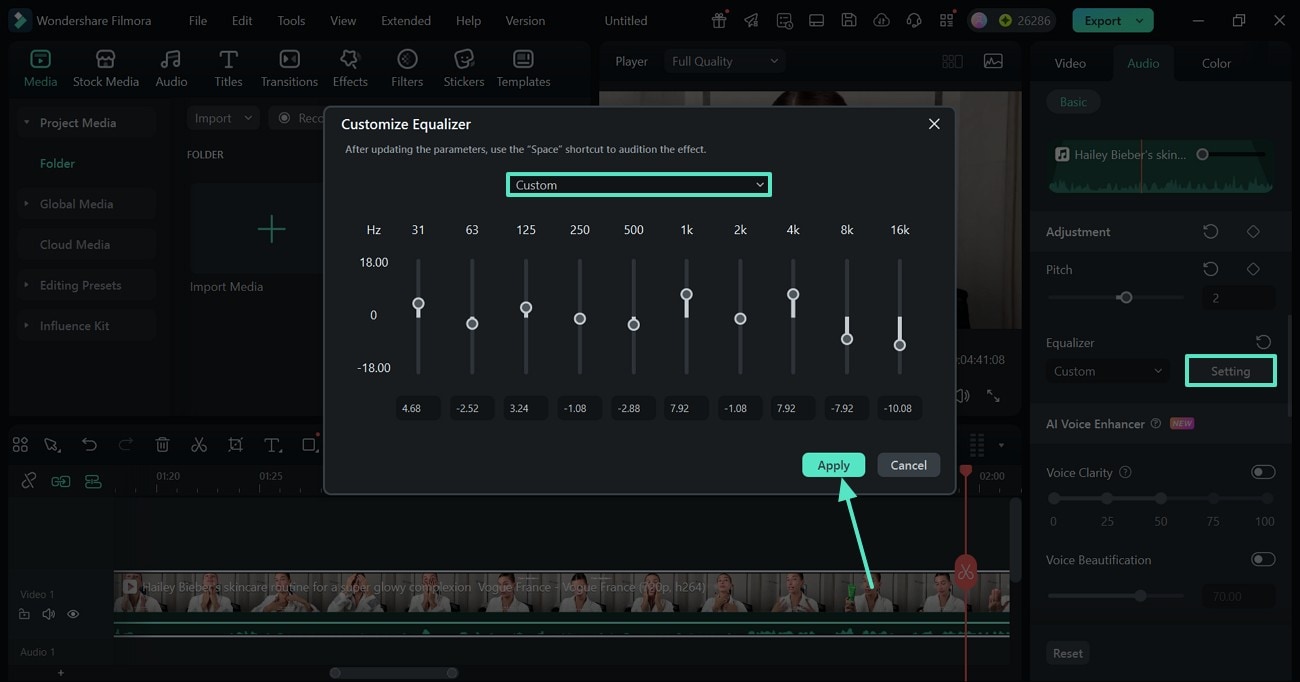Viewport: 1300px width, 682px height.
Task: Switch to the Video tab
Action: click(x=1070, y=63)
